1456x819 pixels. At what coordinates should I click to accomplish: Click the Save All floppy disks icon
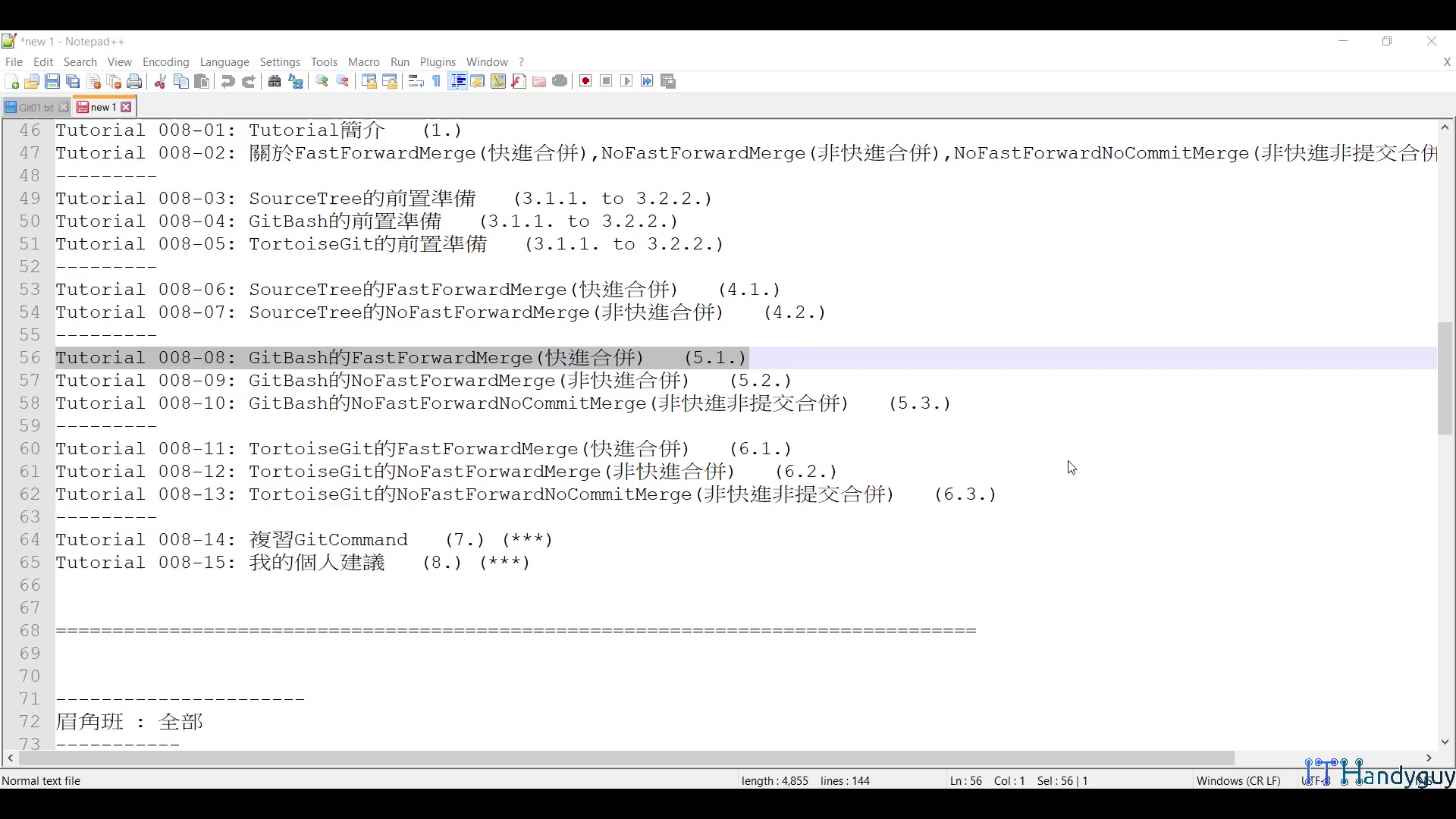73,81
